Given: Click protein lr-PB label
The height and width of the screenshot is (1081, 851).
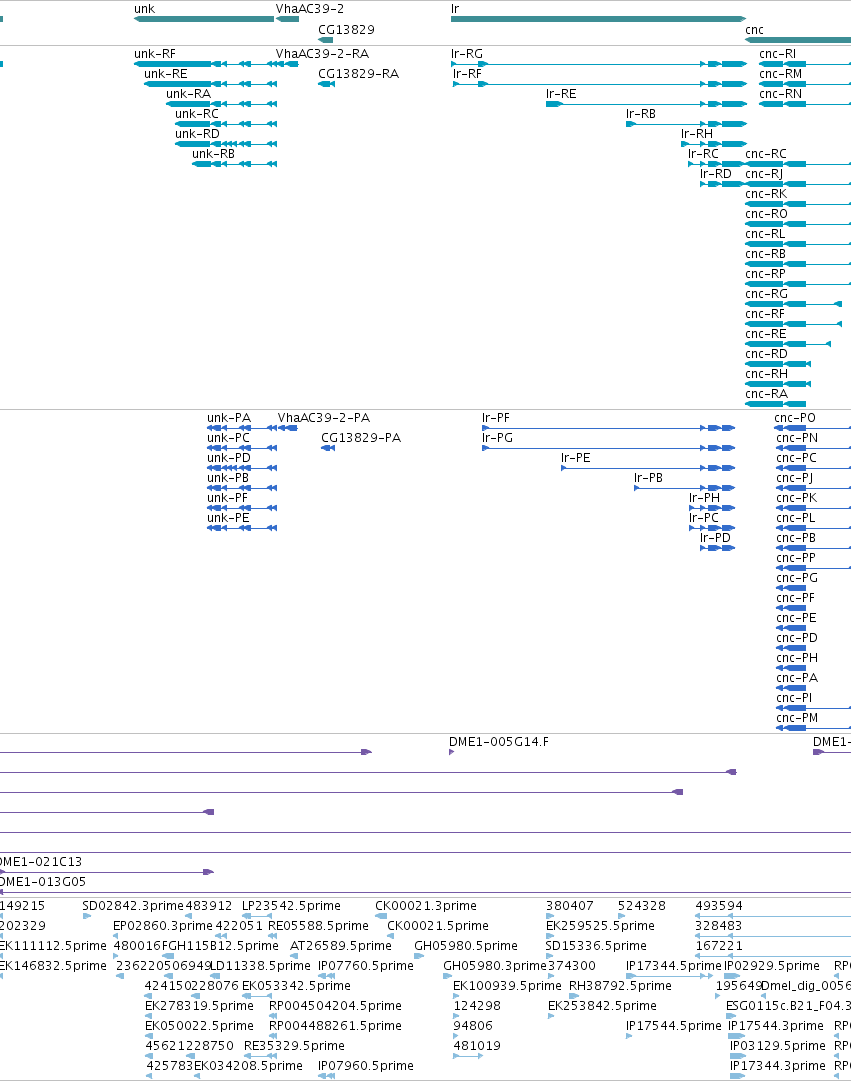Looking at the screenshot, I should [x=648, y=478].
